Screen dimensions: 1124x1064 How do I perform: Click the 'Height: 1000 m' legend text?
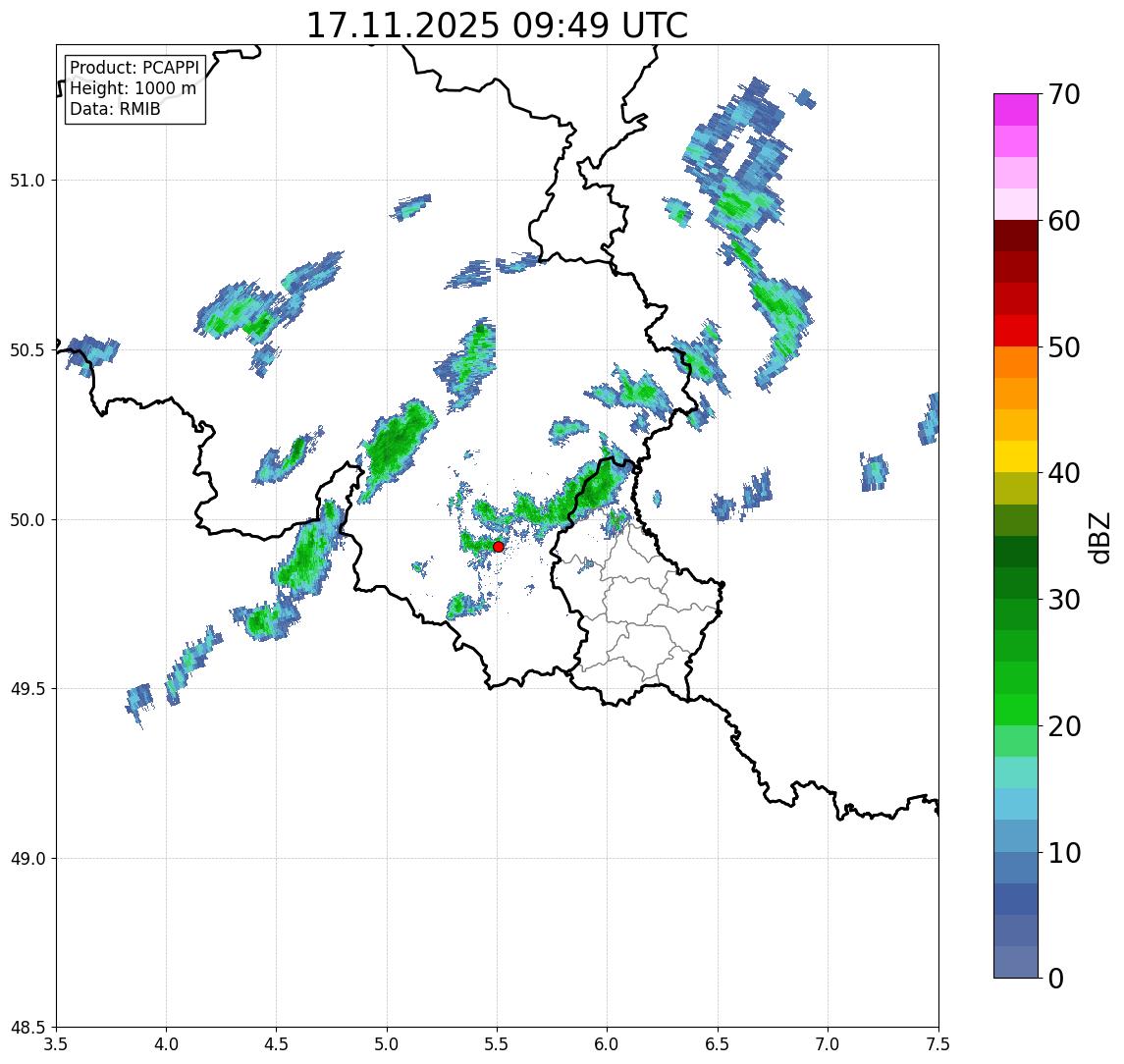tap(133, 88)
